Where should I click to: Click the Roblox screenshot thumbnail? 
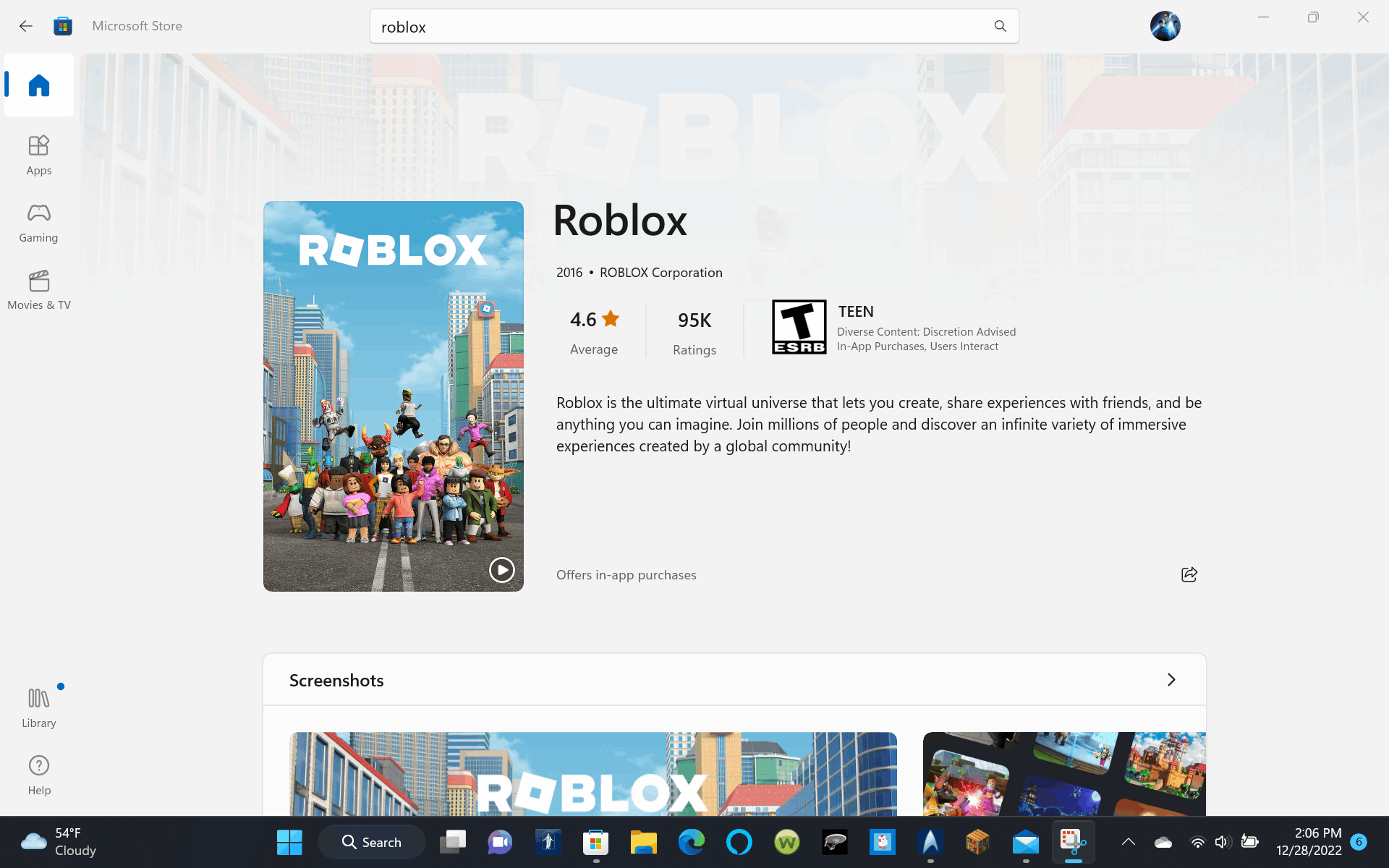point(593,773)
